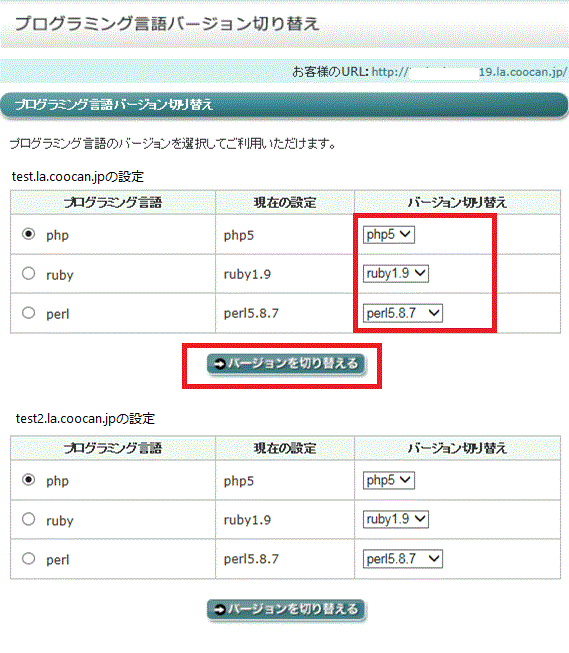
Task: Open the customer URL link ending in la.coocan.jp
Action: pos(469,72)
